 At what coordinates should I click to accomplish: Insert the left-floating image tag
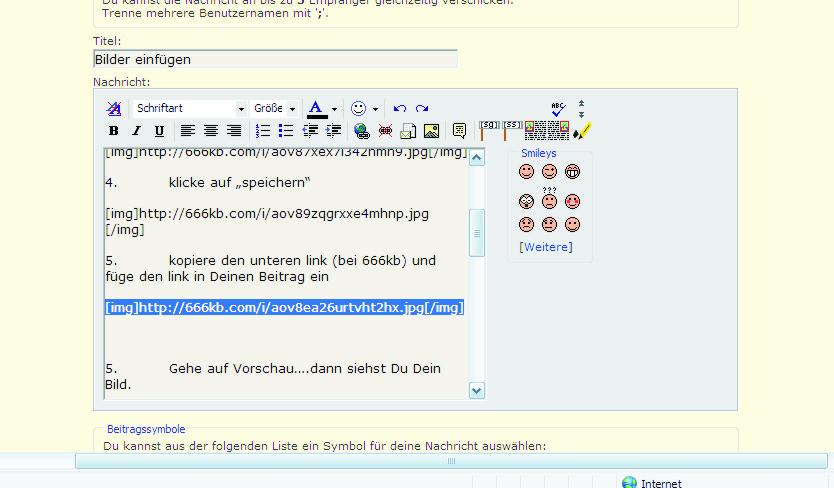tap(535, 131)
